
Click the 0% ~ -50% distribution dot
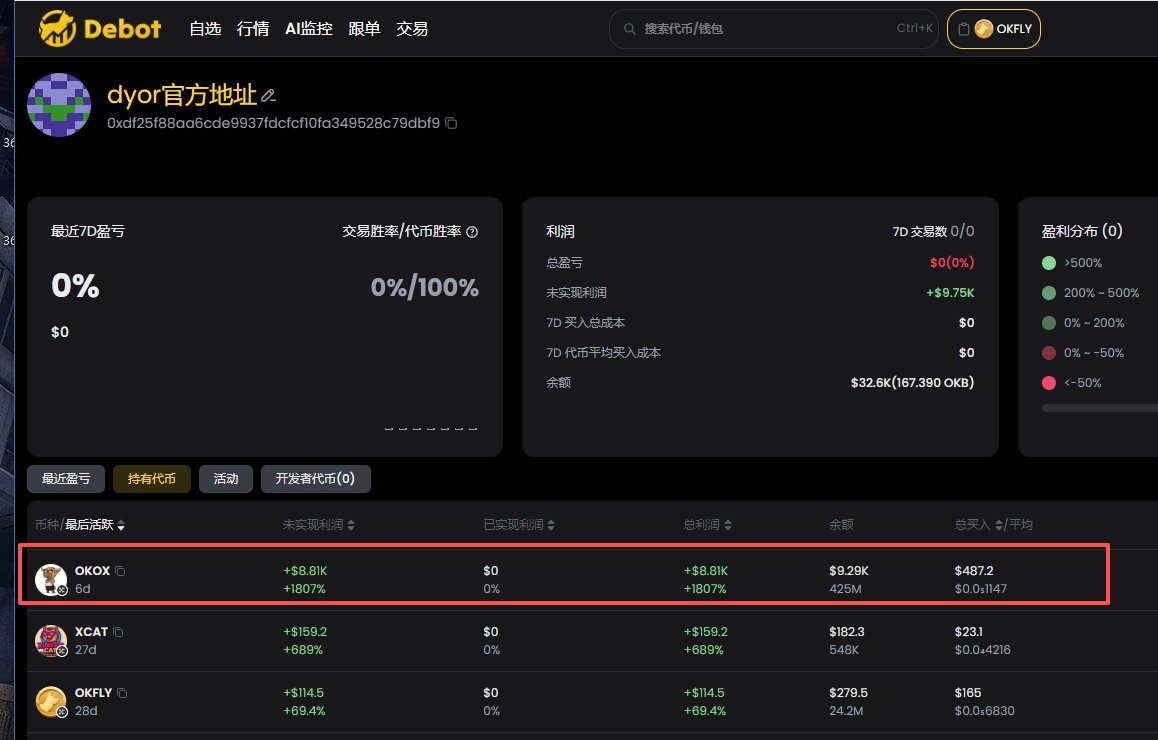(x=1049, y=353)
